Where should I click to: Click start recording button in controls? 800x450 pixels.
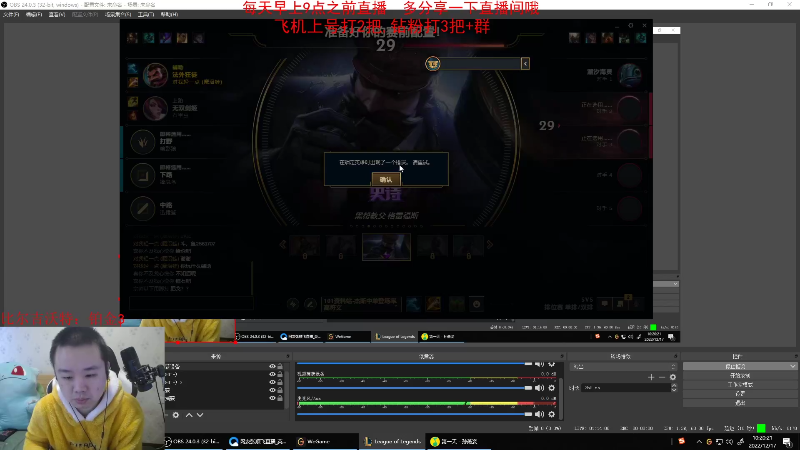coord(740,376)
